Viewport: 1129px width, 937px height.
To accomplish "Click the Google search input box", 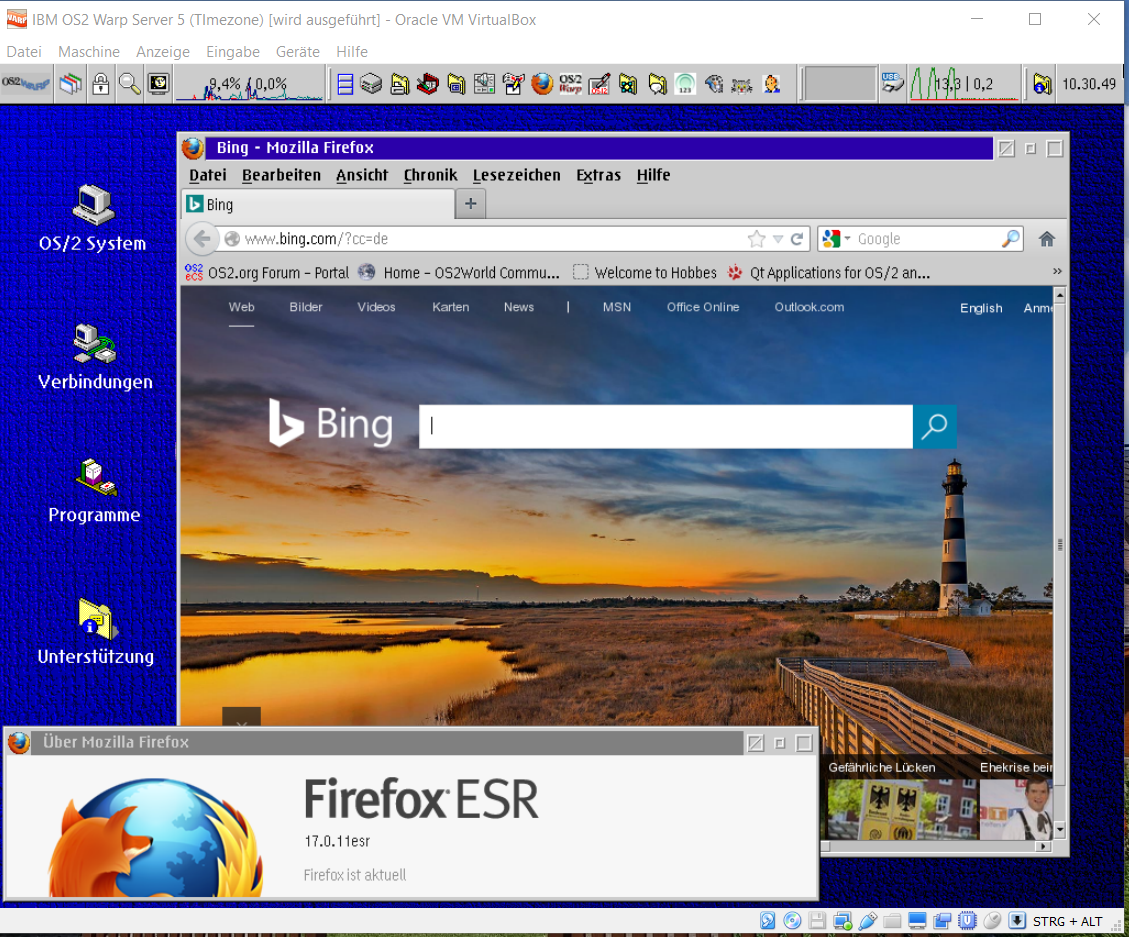I will pyautogui.click(x=927, y=239).
